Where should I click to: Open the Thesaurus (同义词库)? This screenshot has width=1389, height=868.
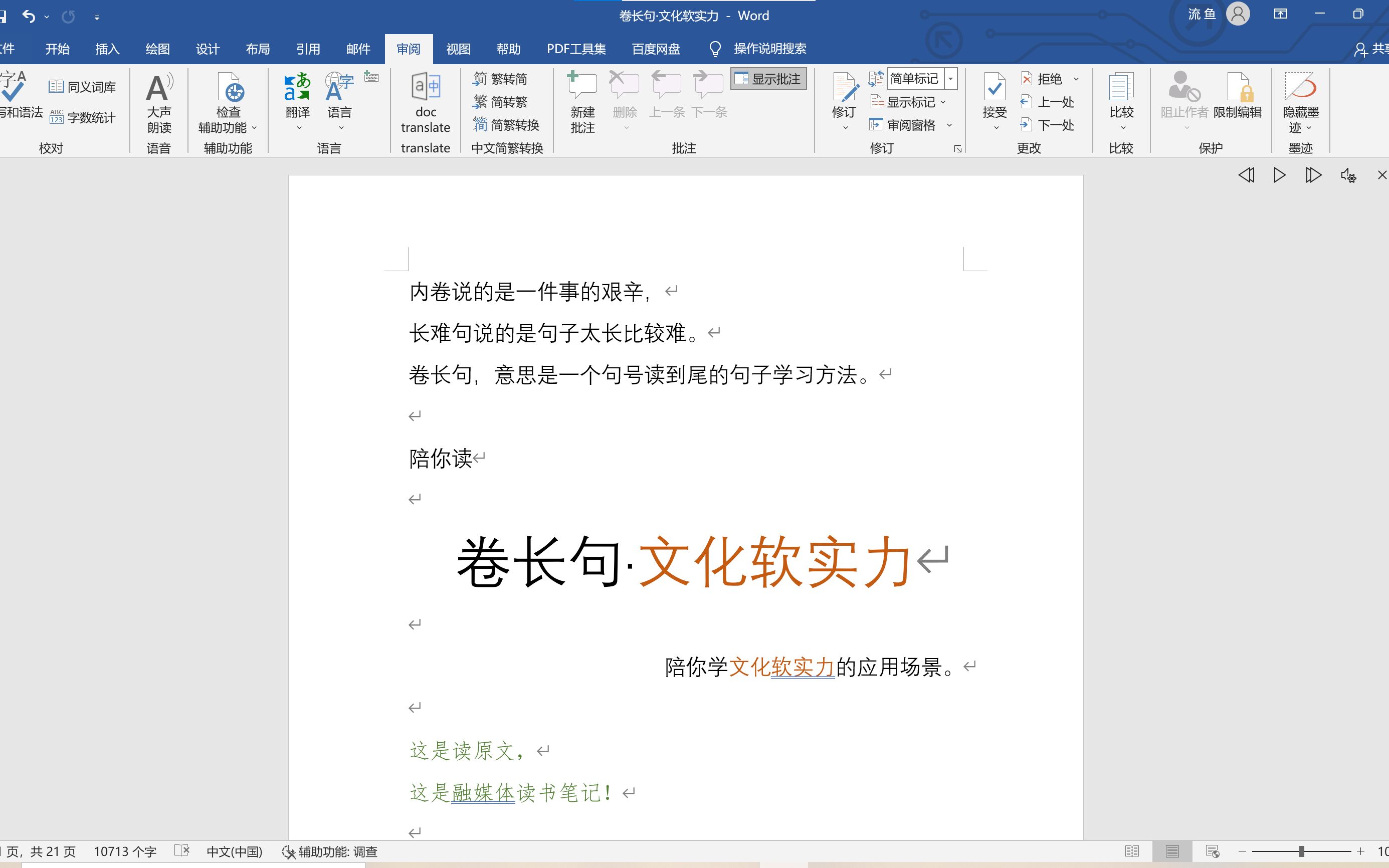click(x=82, y=87)
